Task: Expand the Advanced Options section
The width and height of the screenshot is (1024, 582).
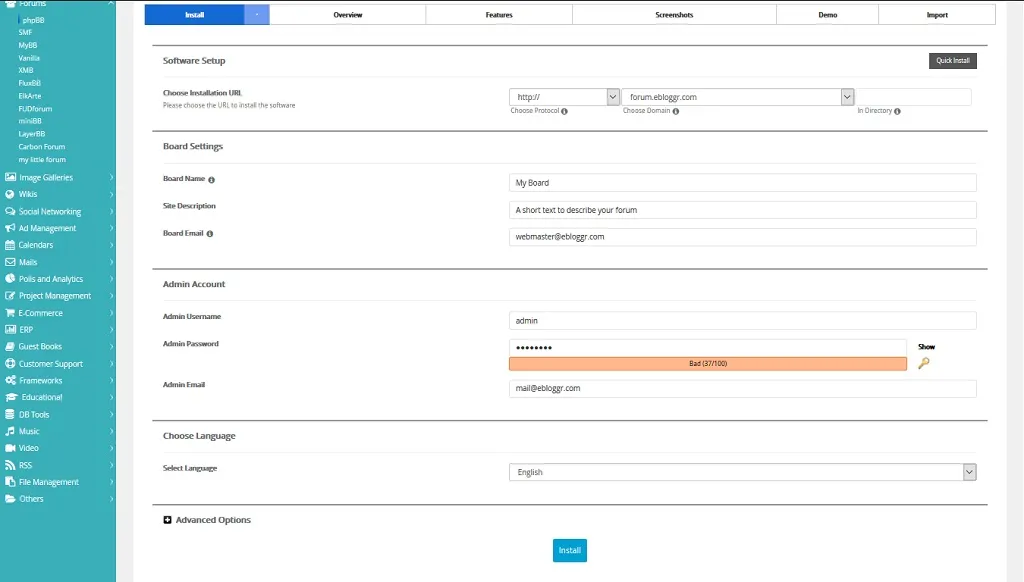Action: 207,520
